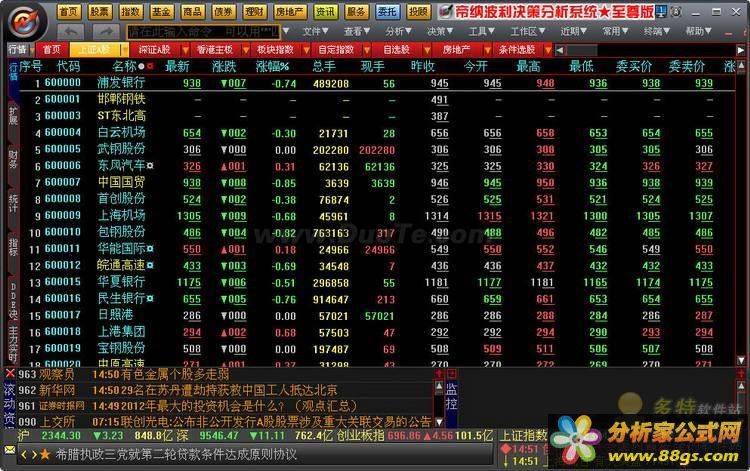This screenshot has width=750, height=471.
Task: Click the red square icon in 名称 header
Action: 150,66
